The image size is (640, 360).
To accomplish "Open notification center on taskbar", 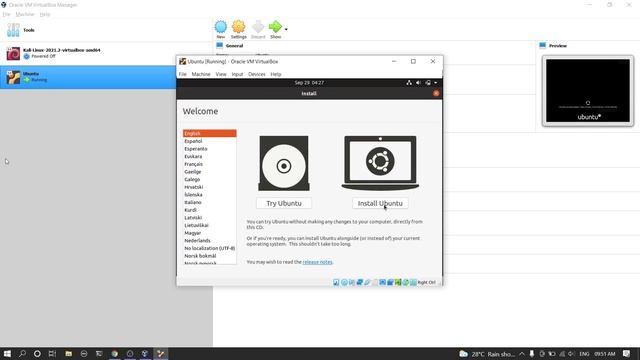I will [627, 354].
